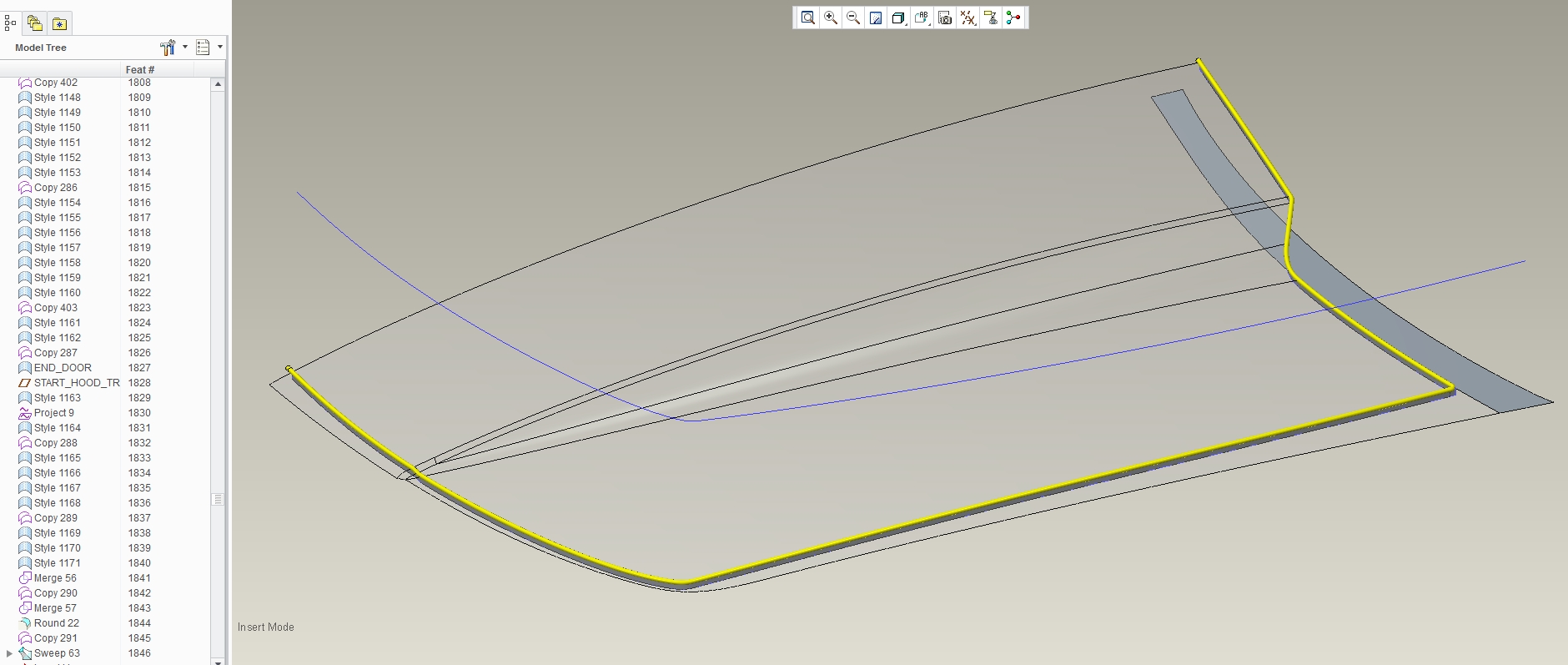
Task: Select the START_HOOD_TR tree item
Action: (x=77, y=383)
